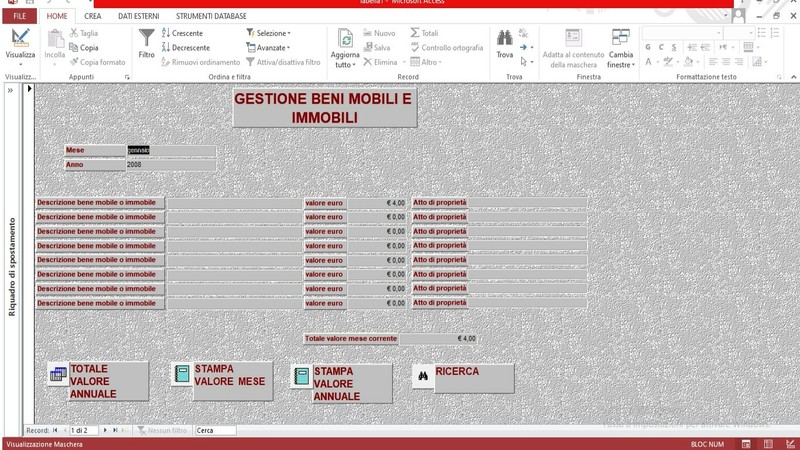Align text center
800x450 pixels.
click(726, 62)
